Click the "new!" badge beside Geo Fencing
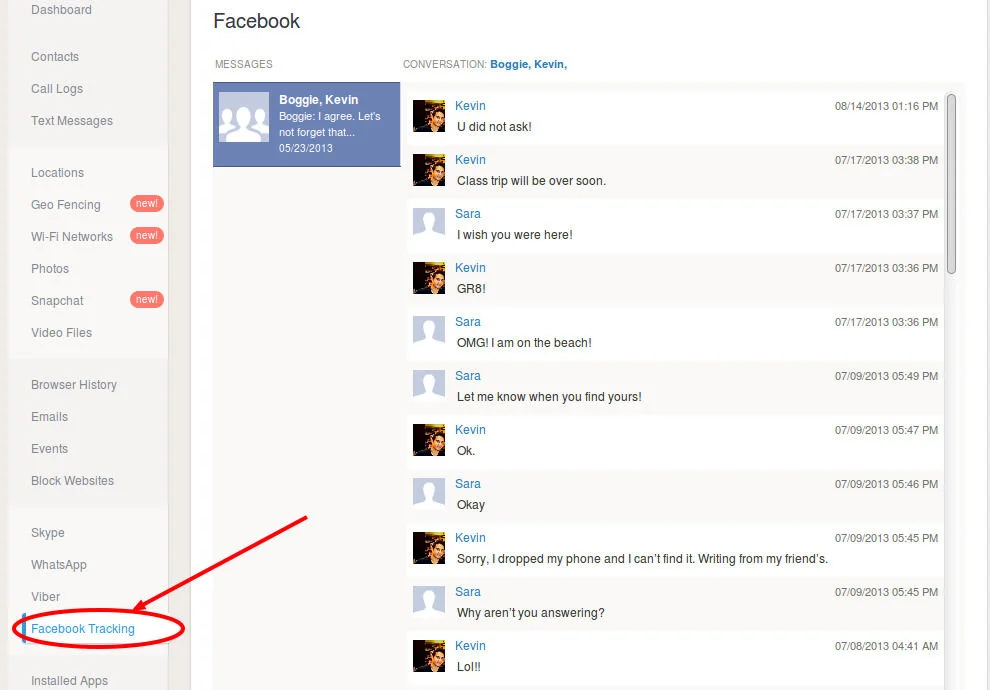The image size is (990, 690). pyautogui.click(x=146, y=204)
